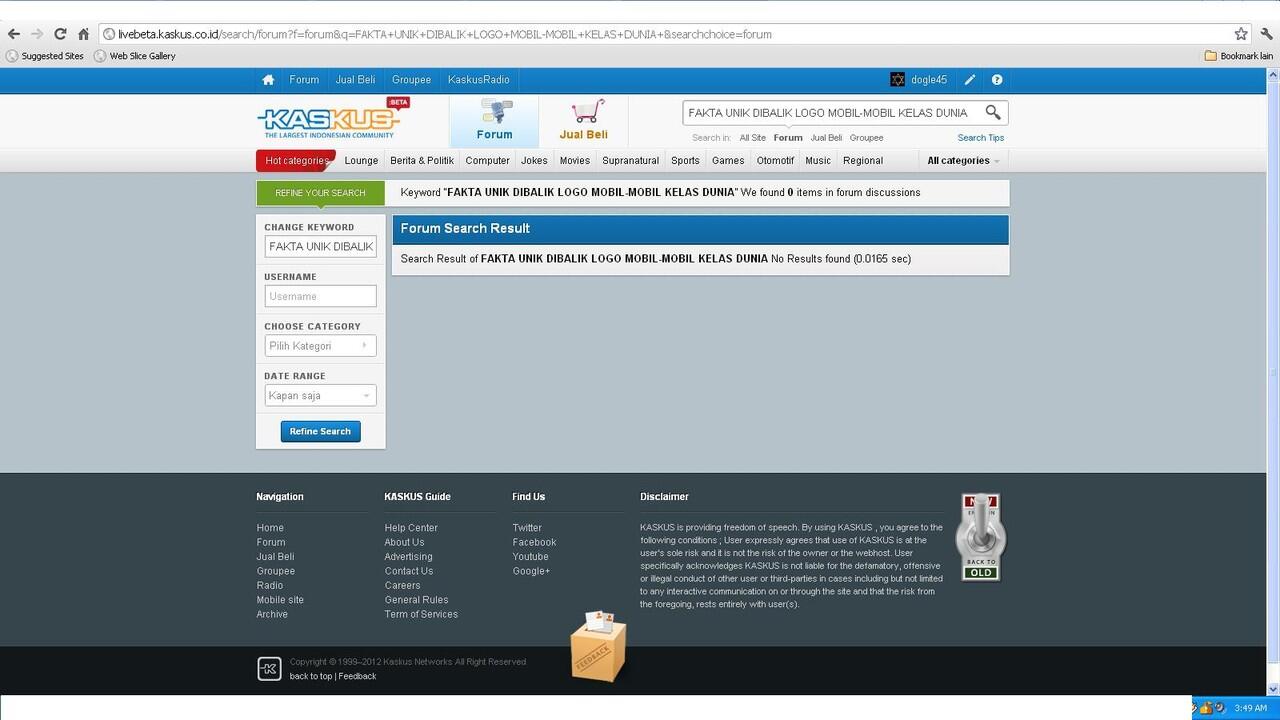Open Movies category

point(575,160)
